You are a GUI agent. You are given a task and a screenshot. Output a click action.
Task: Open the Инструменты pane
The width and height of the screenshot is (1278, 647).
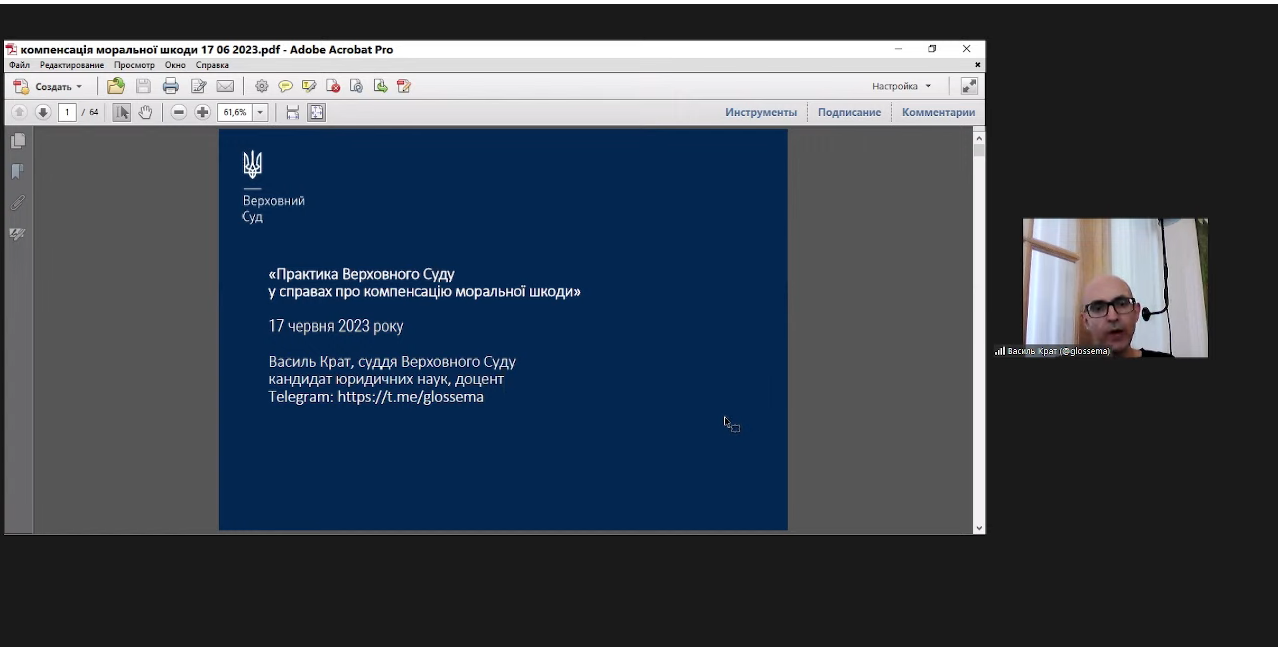coord(761,112)
